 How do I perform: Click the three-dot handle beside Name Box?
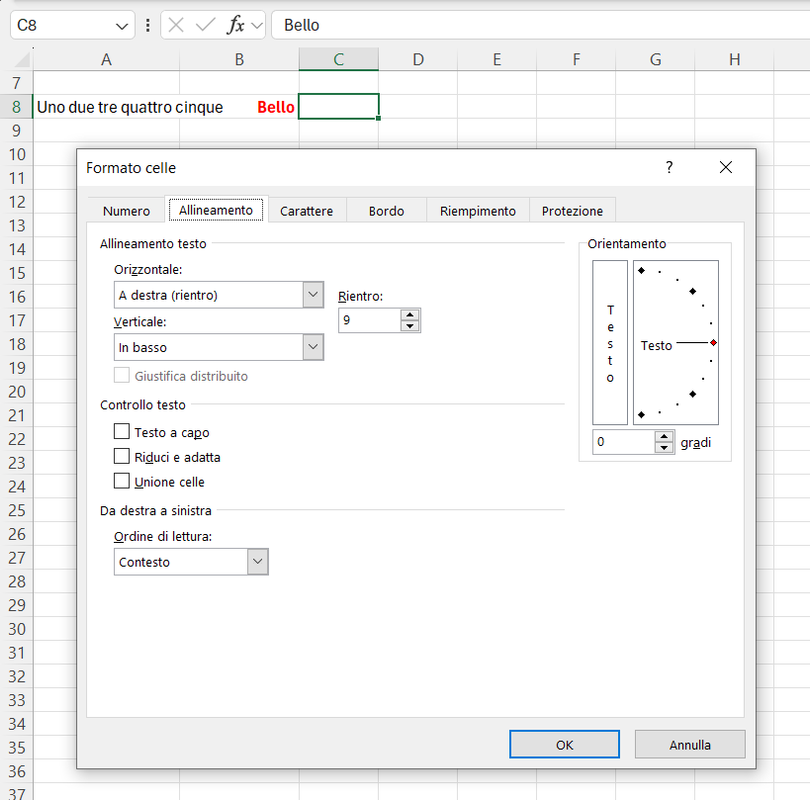click(x=148, y=25)
